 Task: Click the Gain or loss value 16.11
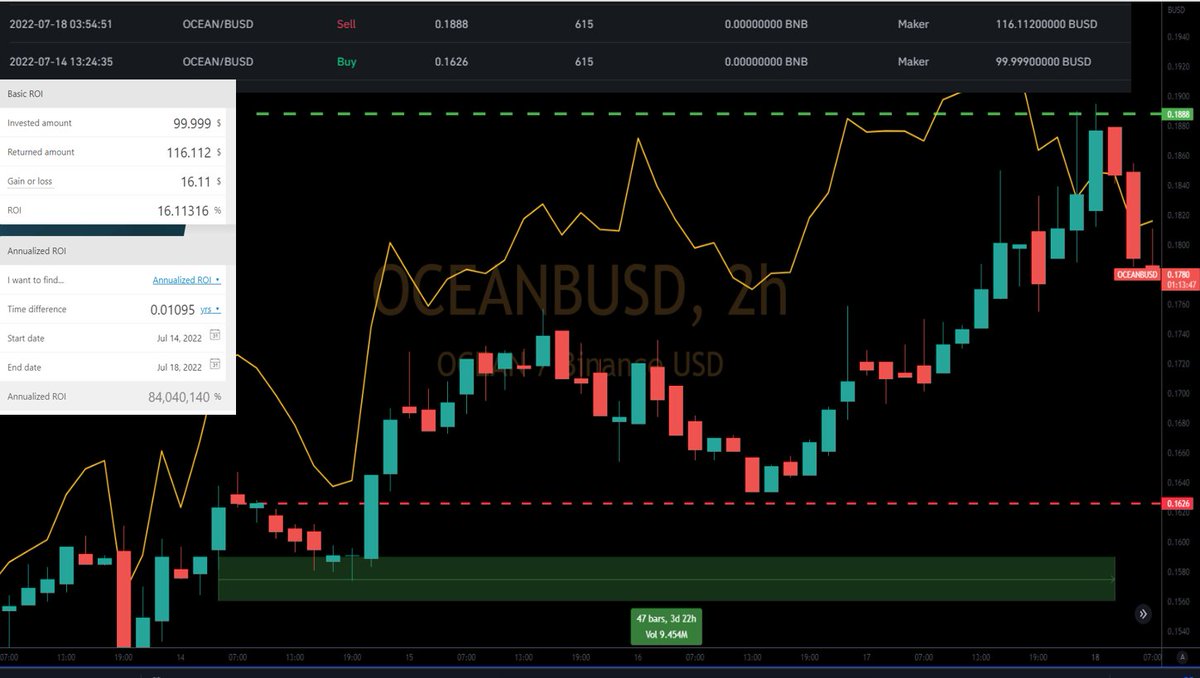click(x=195, y=182)
